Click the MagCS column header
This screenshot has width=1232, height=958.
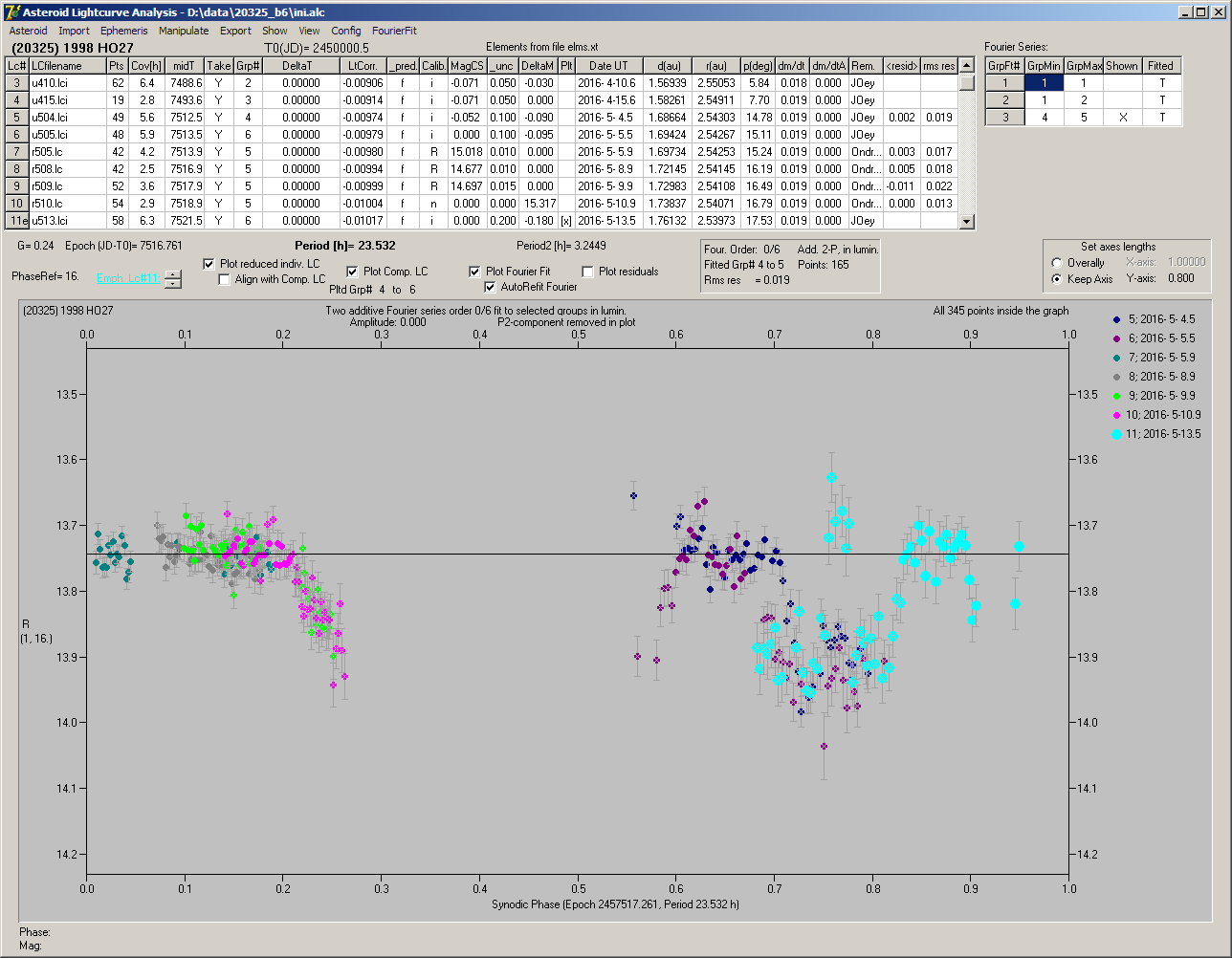click(467, 66)
